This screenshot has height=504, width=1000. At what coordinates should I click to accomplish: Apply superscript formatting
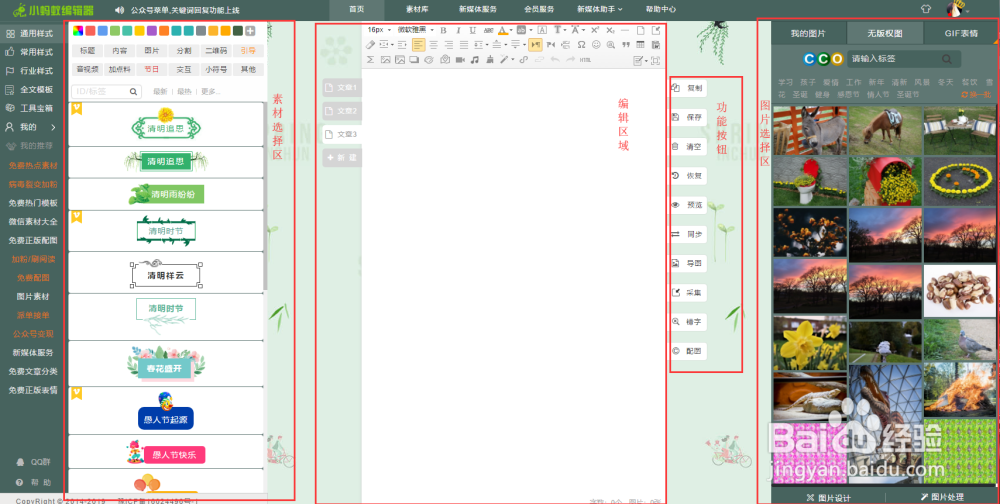coord(594,30)
